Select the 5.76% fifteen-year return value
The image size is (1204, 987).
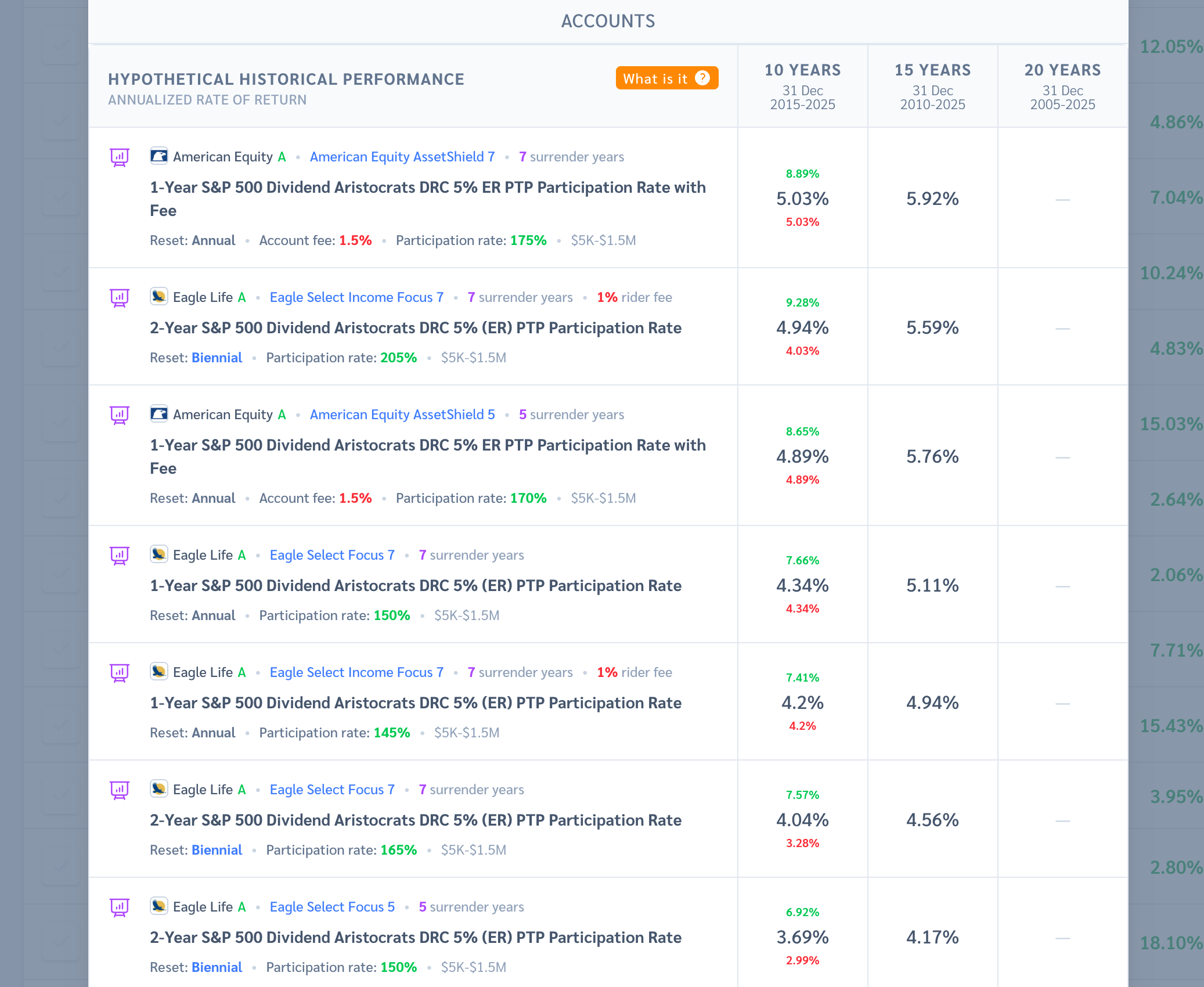[933, 456]
